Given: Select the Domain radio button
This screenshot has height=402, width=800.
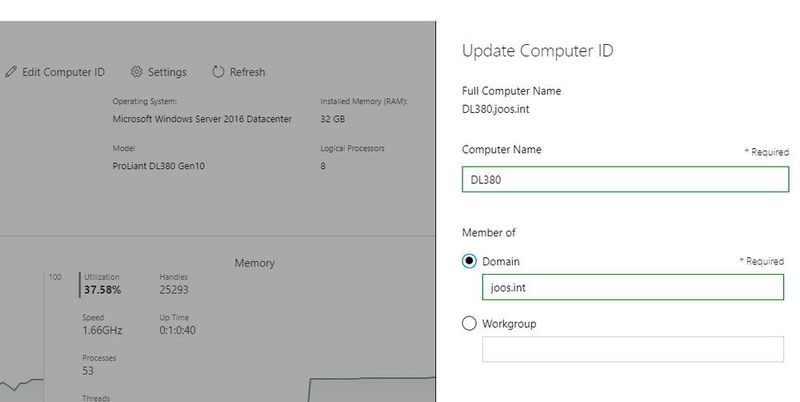Looking at the screenshot, I should click(x=469, y=261).
